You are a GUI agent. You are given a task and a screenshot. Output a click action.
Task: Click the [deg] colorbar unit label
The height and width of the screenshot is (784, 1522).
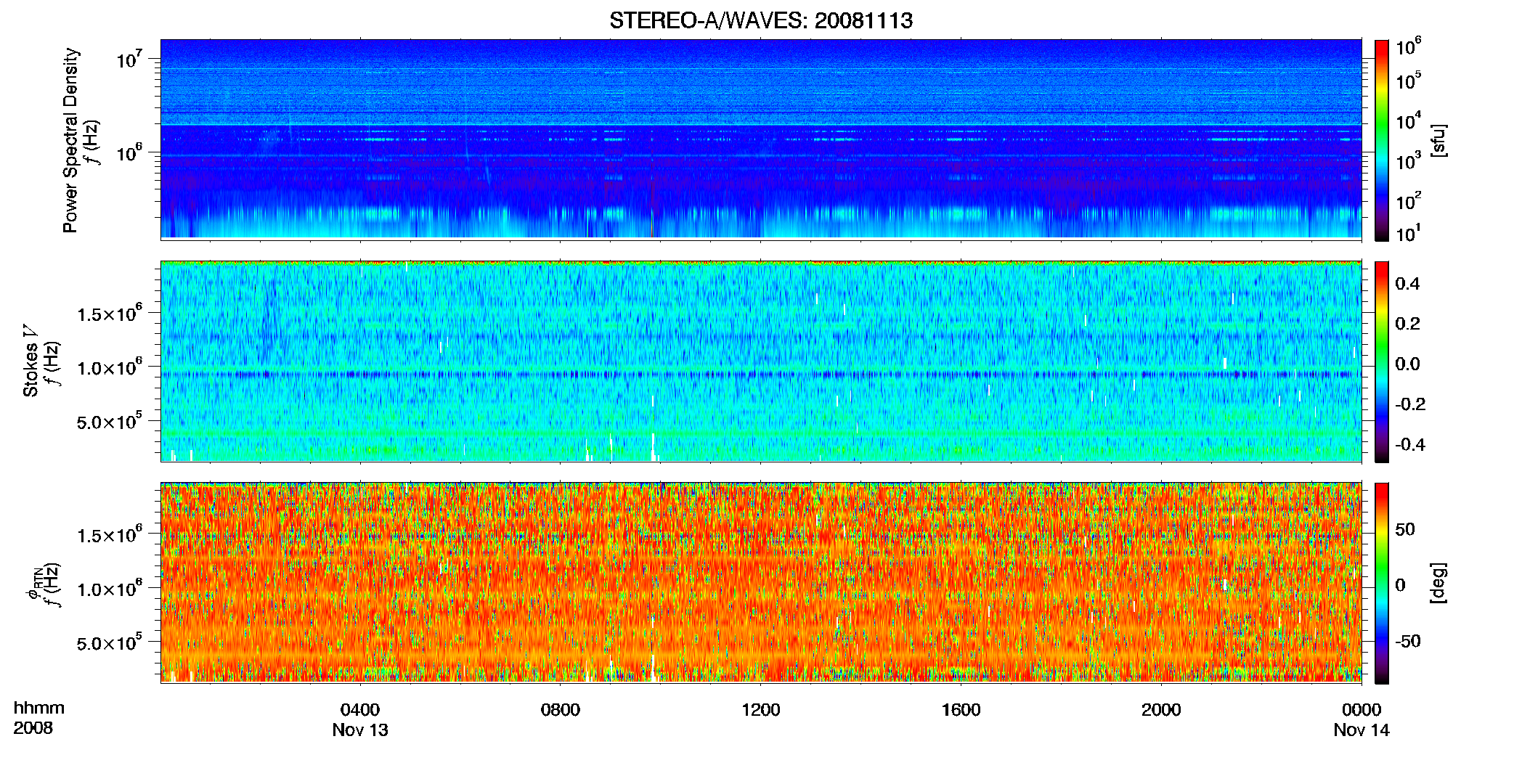(1438, 583)
